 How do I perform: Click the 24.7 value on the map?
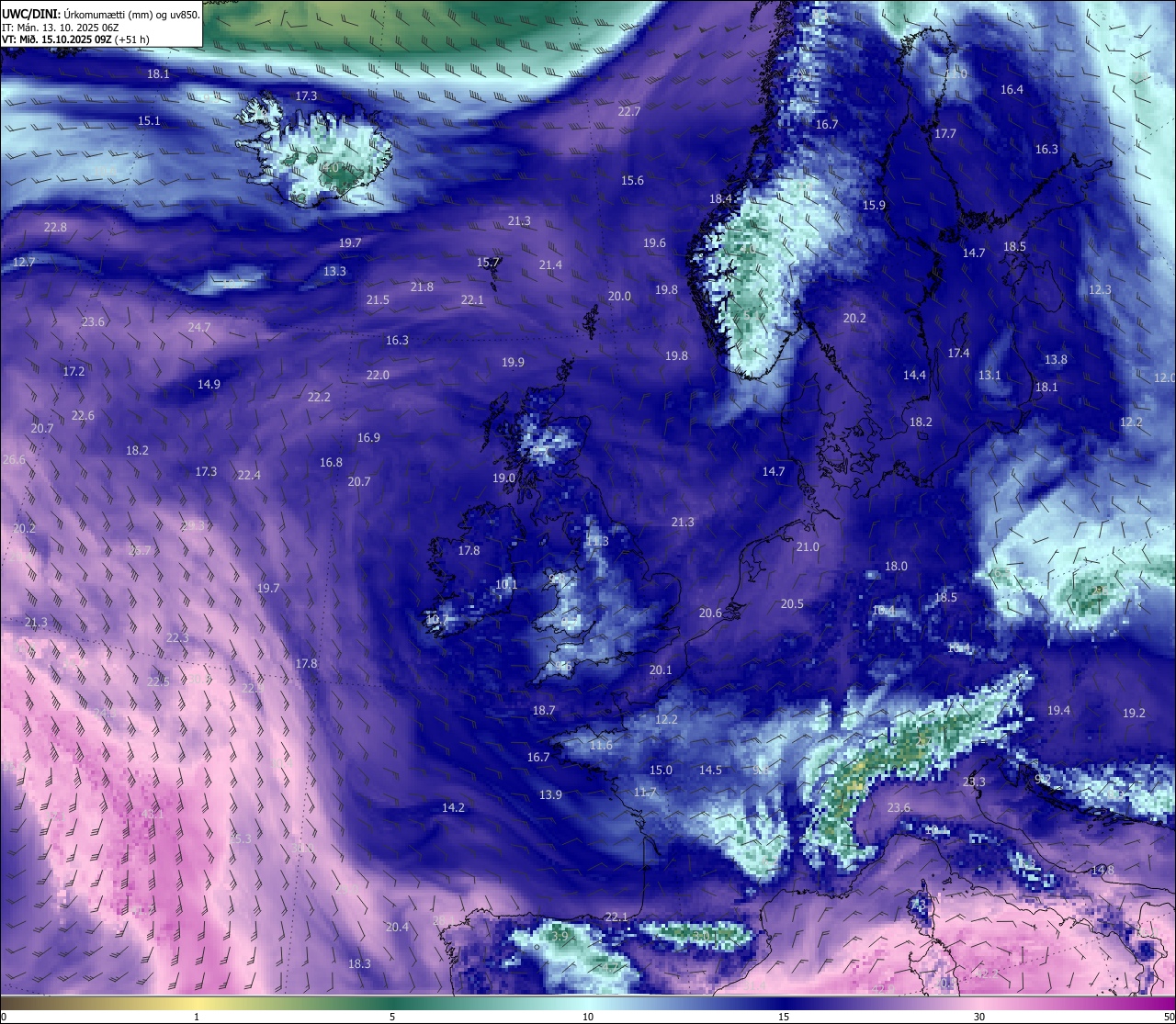[x=199, y=328]
